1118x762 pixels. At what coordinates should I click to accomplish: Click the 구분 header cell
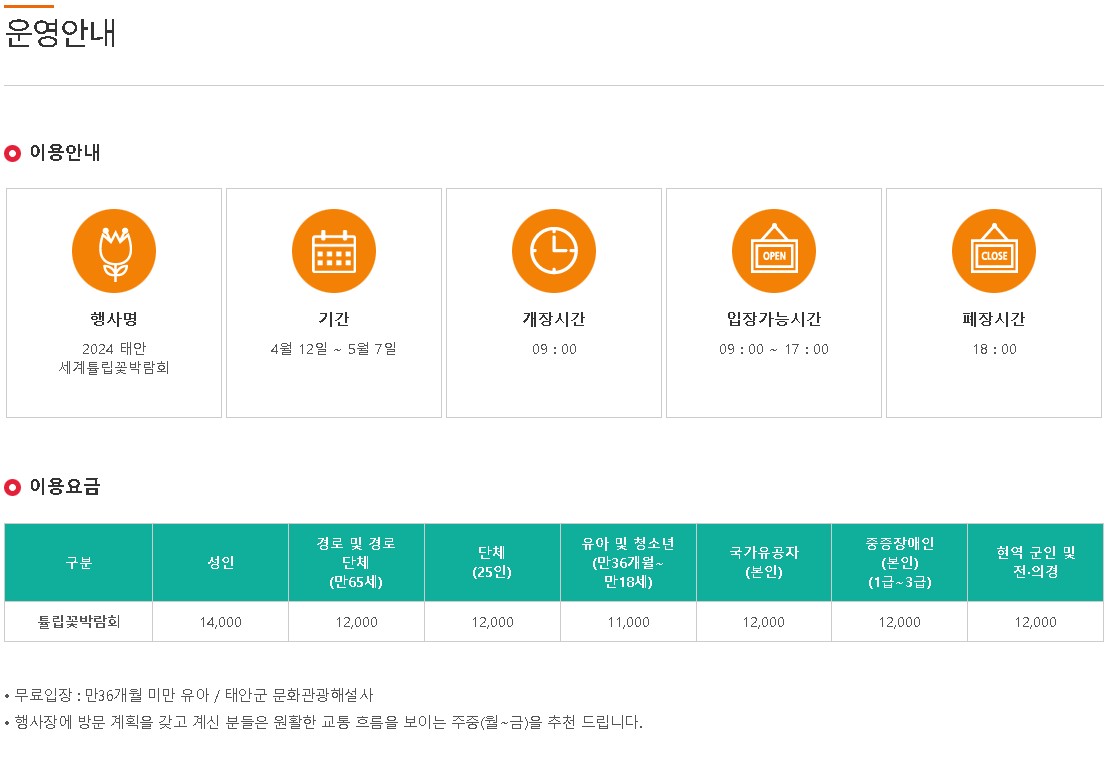click(x=78, y=562)
